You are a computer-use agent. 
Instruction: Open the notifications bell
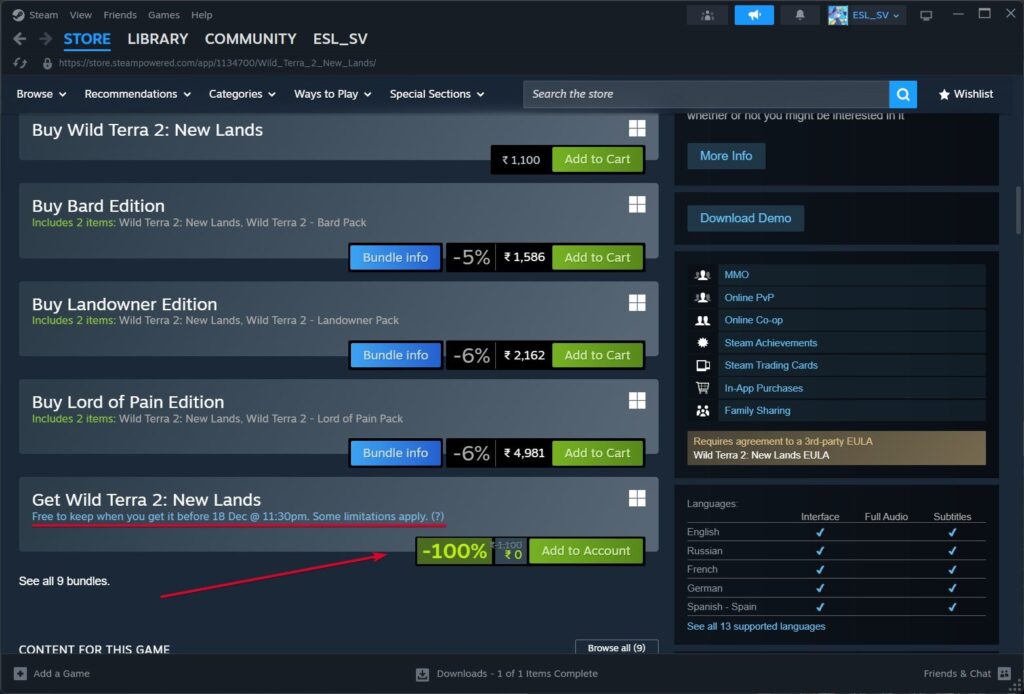(799, 15)
